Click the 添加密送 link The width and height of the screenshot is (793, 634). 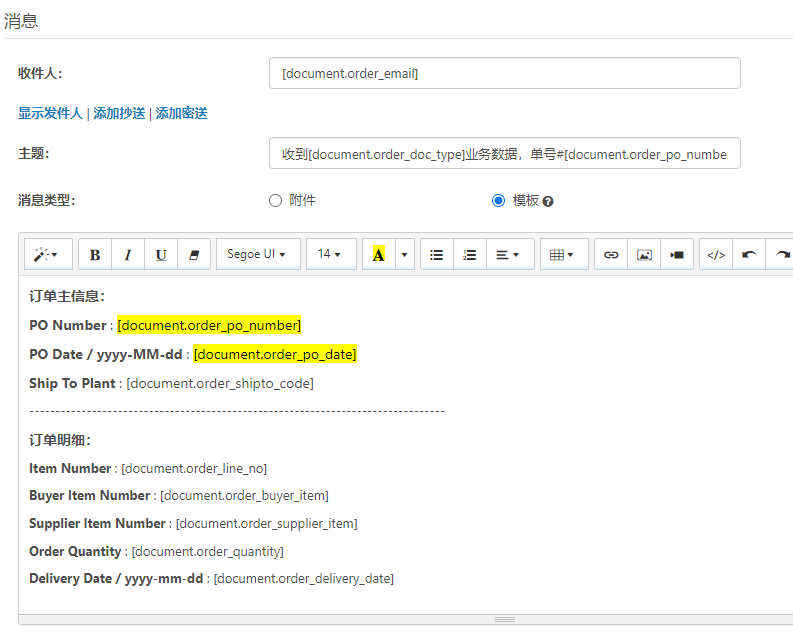coord(182,113)
